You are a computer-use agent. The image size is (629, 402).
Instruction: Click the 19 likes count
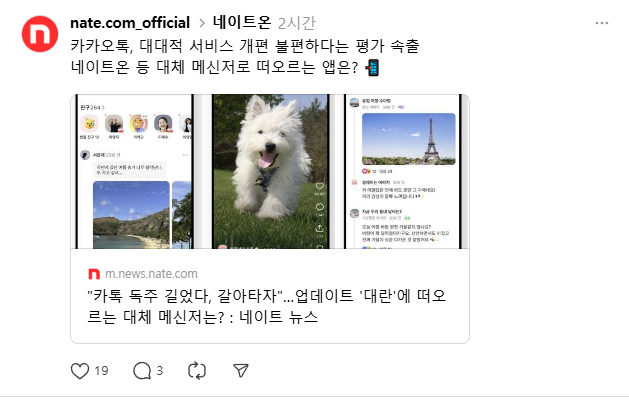click(x=101, y=371)
